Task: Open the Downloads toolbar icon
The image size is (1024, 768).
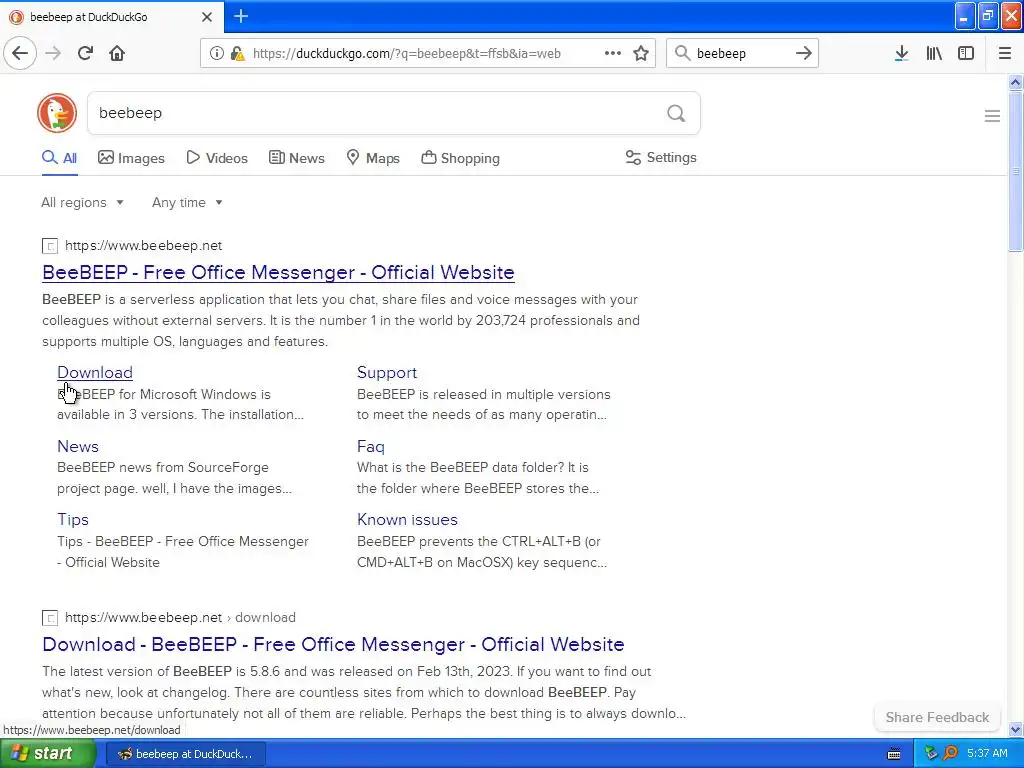Action: click(901, 53)
